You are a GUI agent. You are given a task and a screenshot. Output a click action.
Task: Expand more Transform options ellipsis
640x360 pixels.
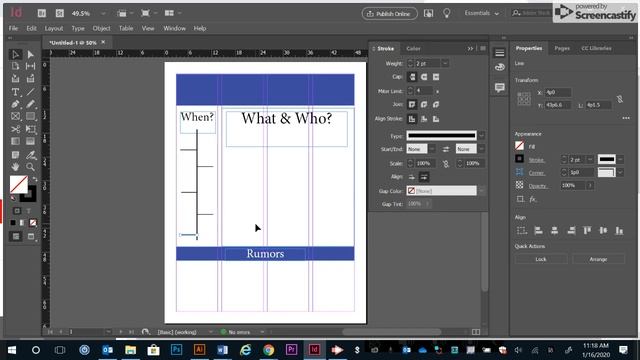click(x=626, y=118)
